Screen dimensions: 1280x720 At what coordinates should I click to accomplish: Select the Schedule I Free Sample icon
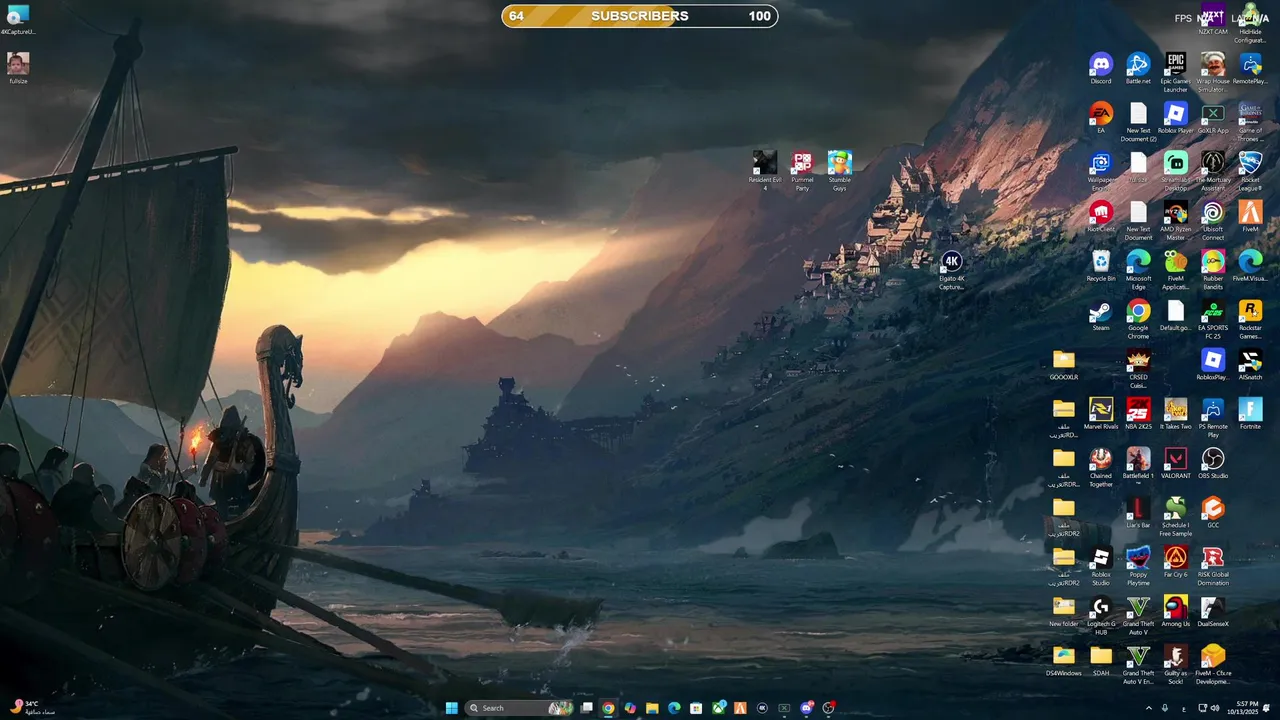click(x=1175, y=517)
